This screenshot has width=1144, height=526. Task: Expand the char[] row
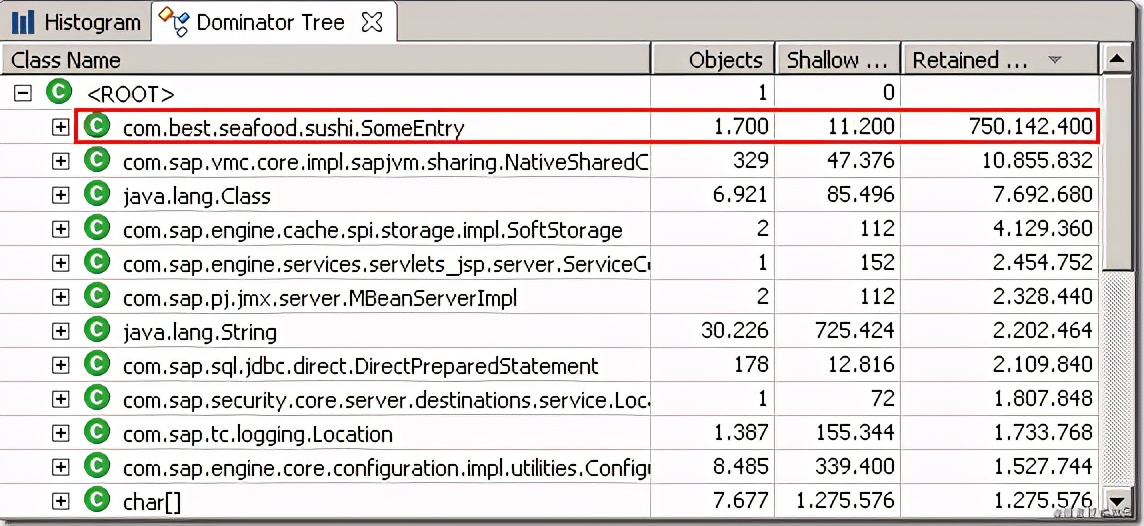(x=61, y=501)
